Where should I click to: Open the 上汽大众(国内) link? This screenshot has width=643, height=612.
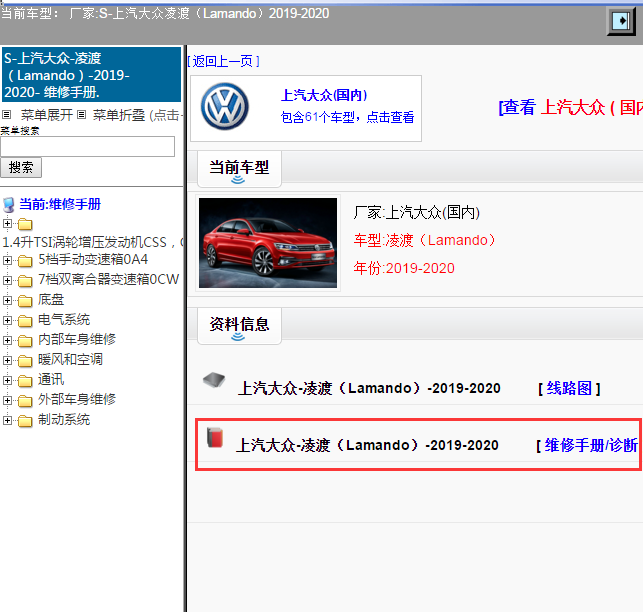324,95
